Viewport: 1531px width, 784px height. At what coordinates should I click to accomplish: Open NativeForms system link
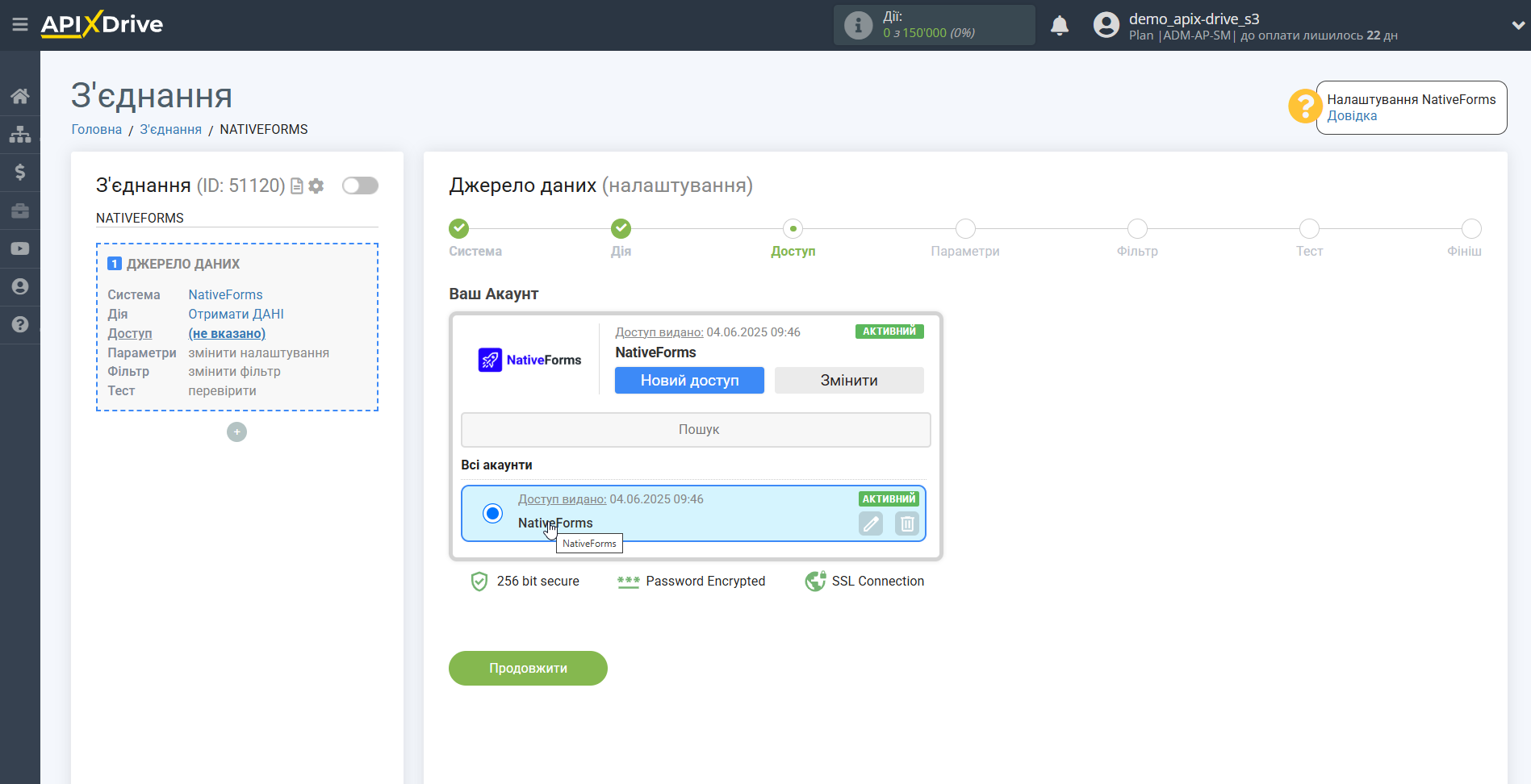pos(225,294)
